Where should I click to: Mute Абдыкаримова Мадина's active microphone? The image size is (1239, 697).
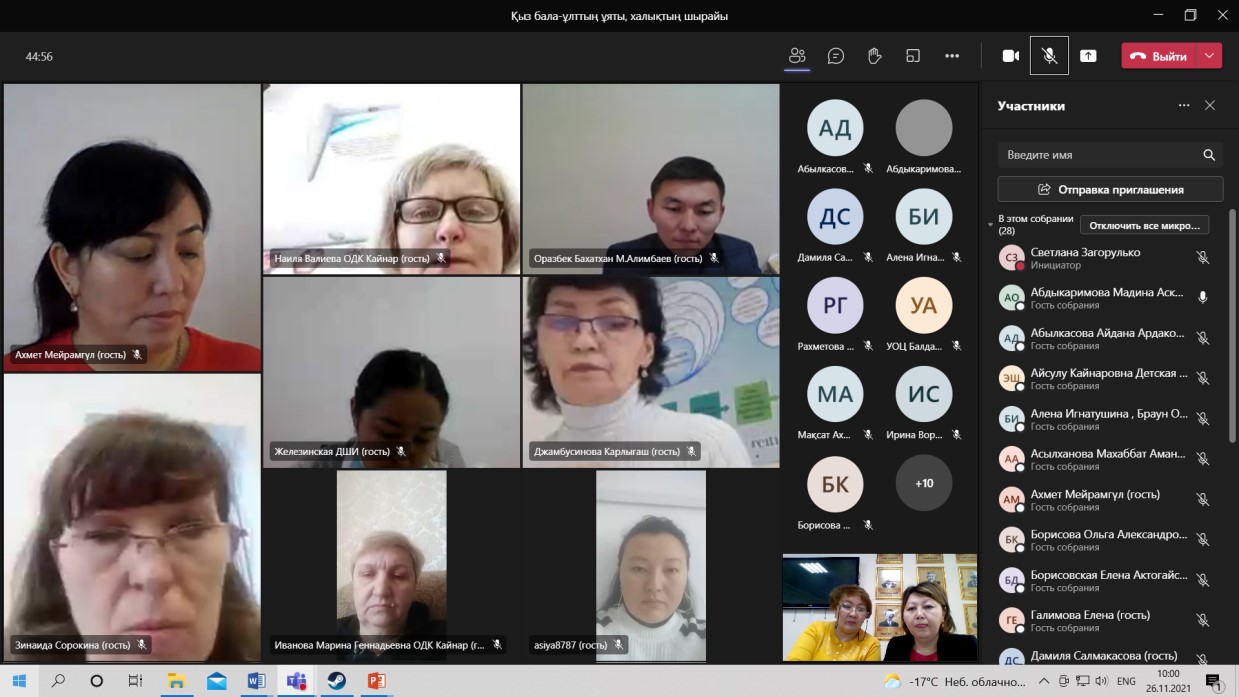[1203, 297]
